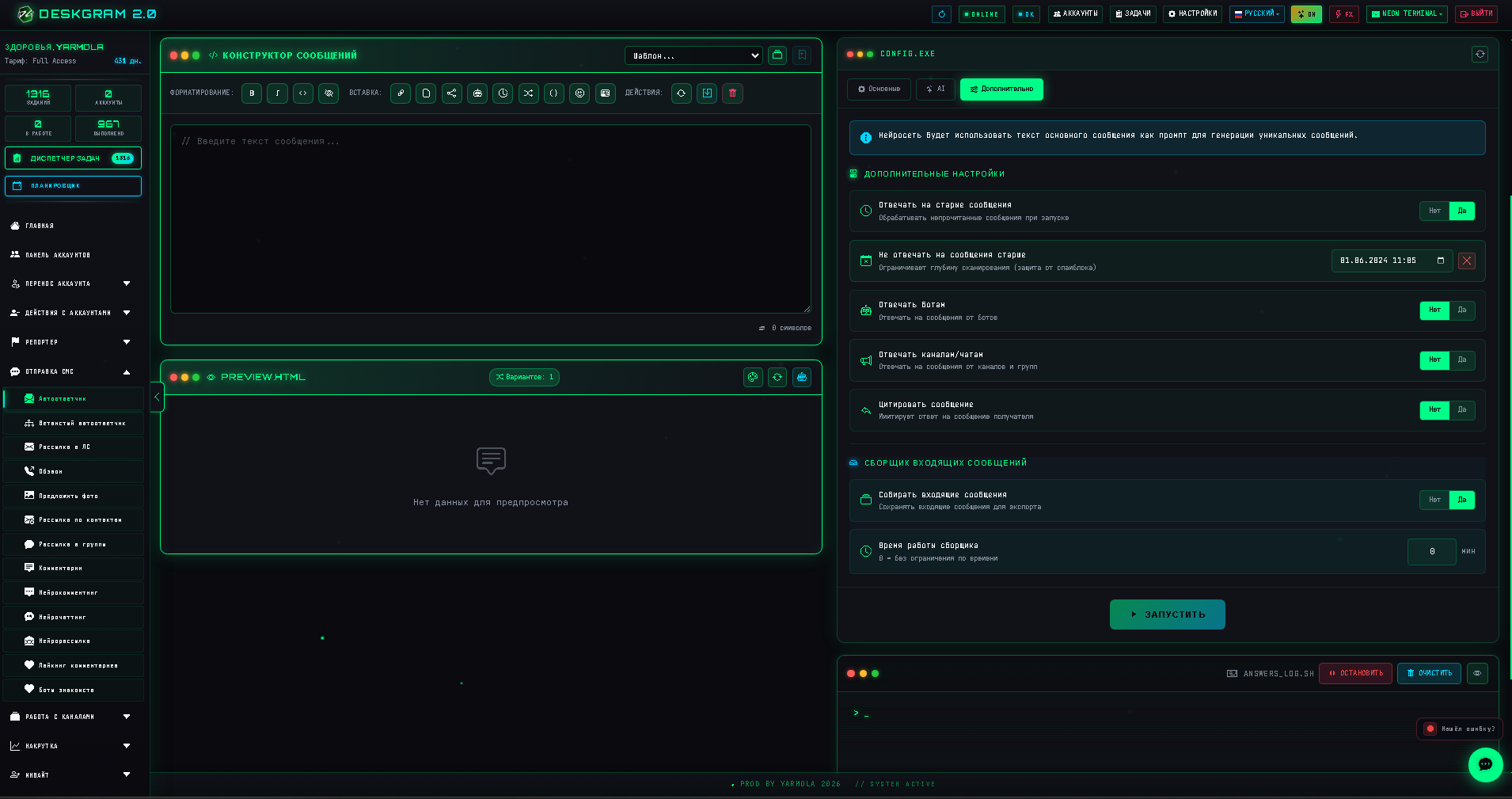This screenshot has height=799, width=1512.
Task: Click the collector working time minutes field
Action: (x=1431, y=552)
